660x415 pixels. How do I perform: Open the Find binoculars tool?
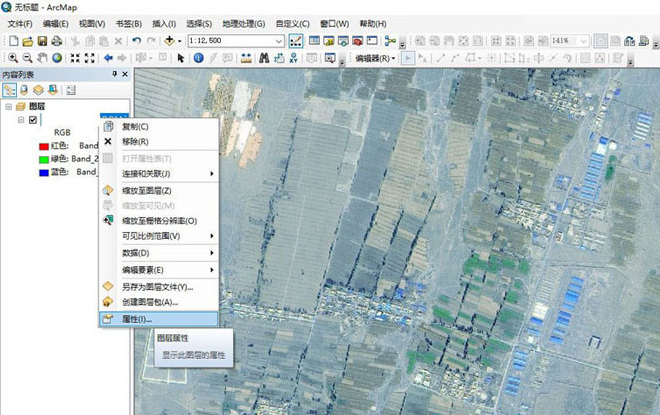(264, 58)
